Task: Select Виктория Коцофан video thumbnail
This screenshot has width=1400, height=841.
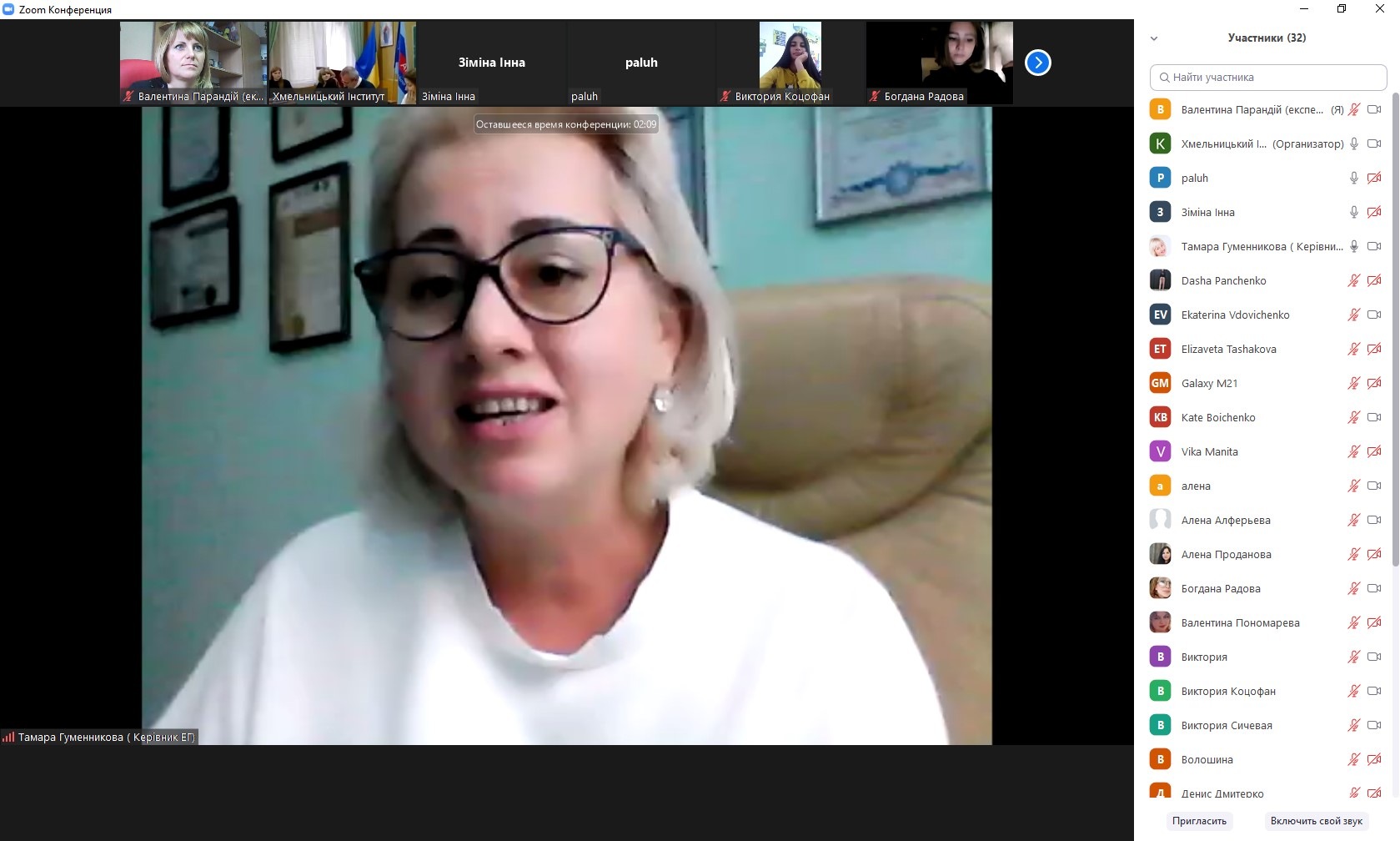Action: (x=790, y=63)
